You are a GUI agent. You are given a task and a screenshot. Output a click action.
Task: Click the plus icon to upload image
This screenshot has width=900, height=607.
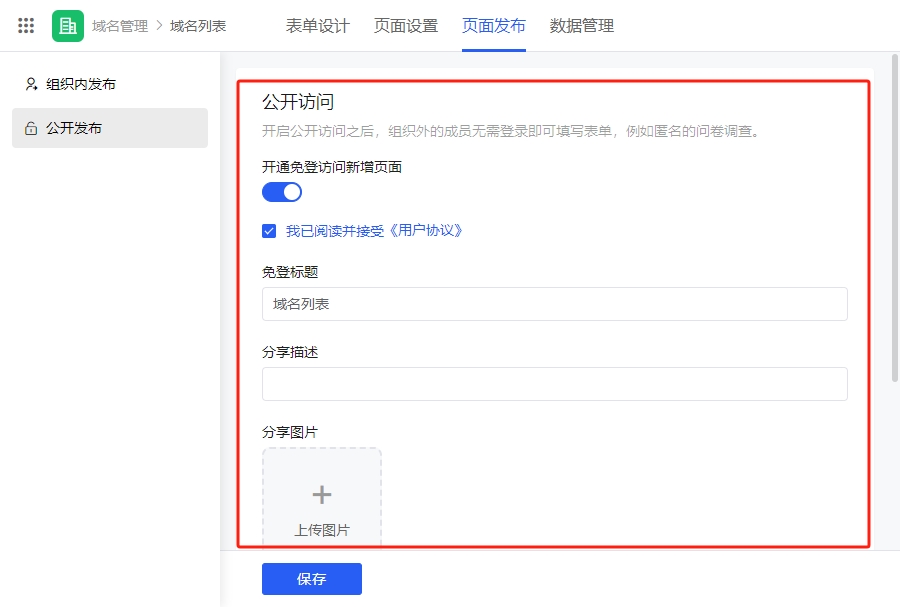coord(322,495)
